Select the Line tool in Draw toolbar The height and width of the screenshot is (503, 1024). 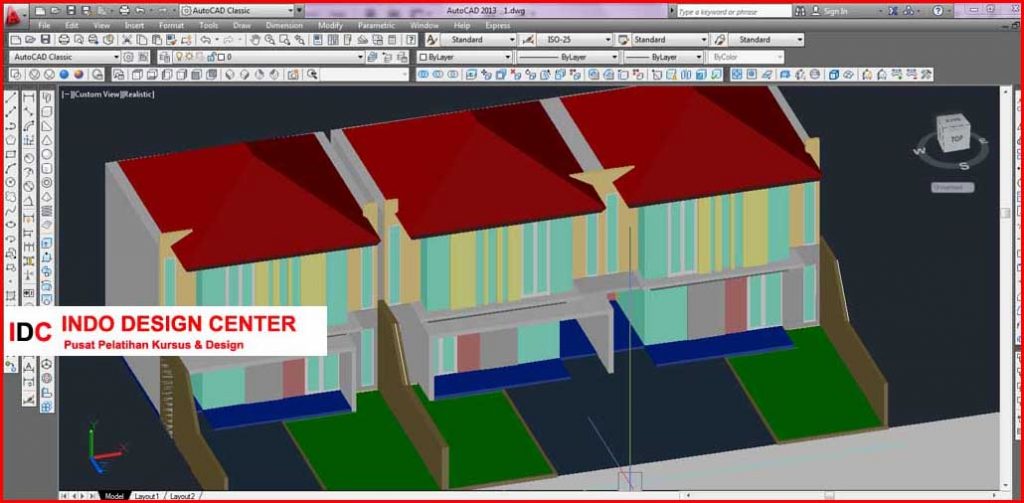[x=11, y=97]
